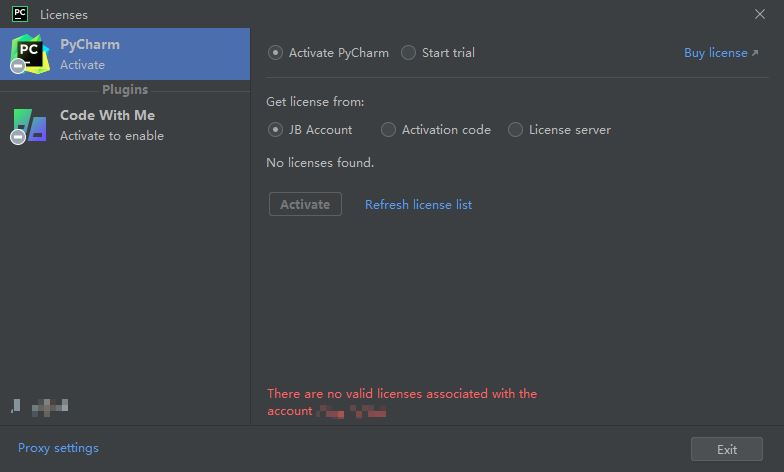Close the Licenses dialog window
784x472 pixels.
click(760, 14)
